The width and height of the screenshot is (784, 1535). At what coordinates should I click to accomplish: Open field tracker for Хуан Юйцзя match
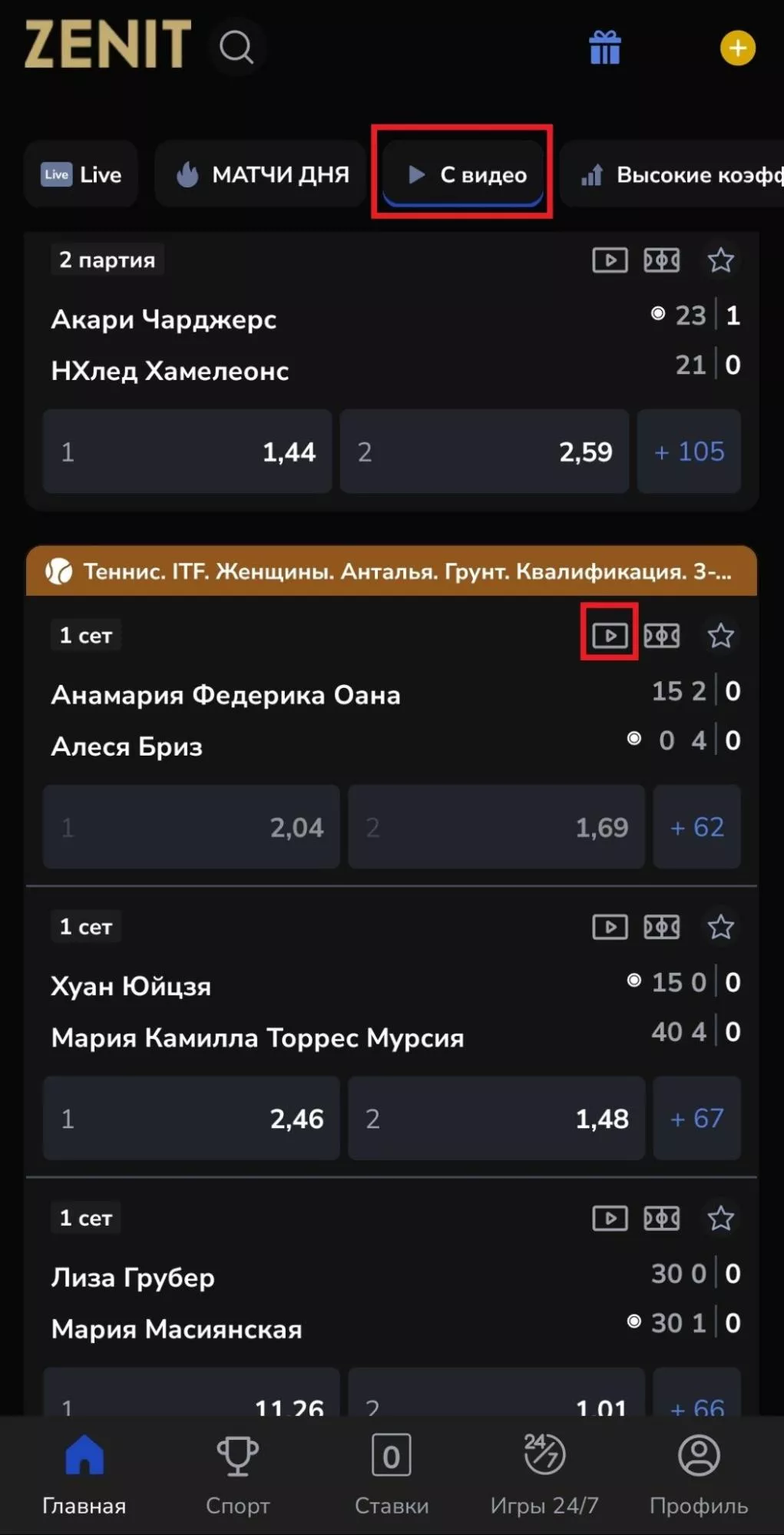pos(661,928)
